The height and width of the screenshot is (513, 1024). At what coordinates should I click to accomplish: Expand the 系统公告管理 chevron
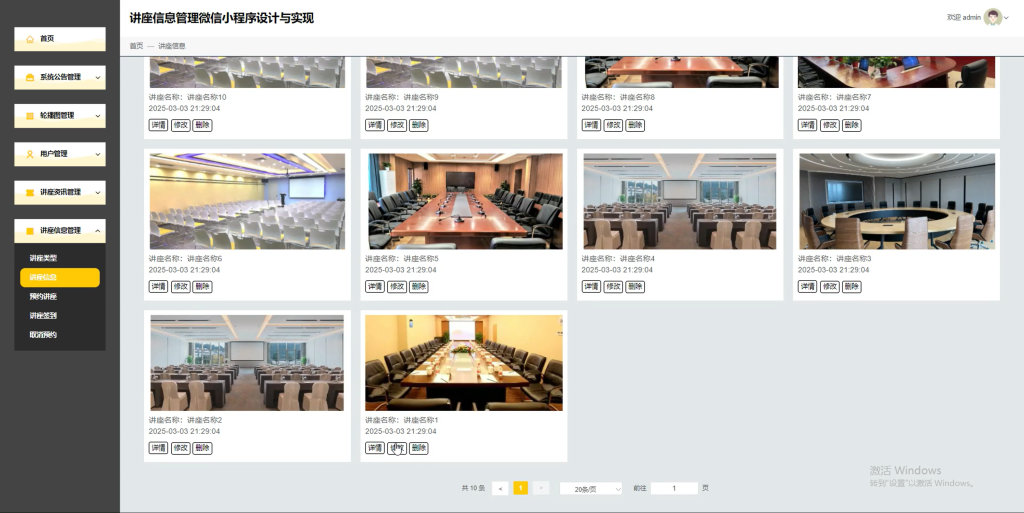(x=98, y=78)
